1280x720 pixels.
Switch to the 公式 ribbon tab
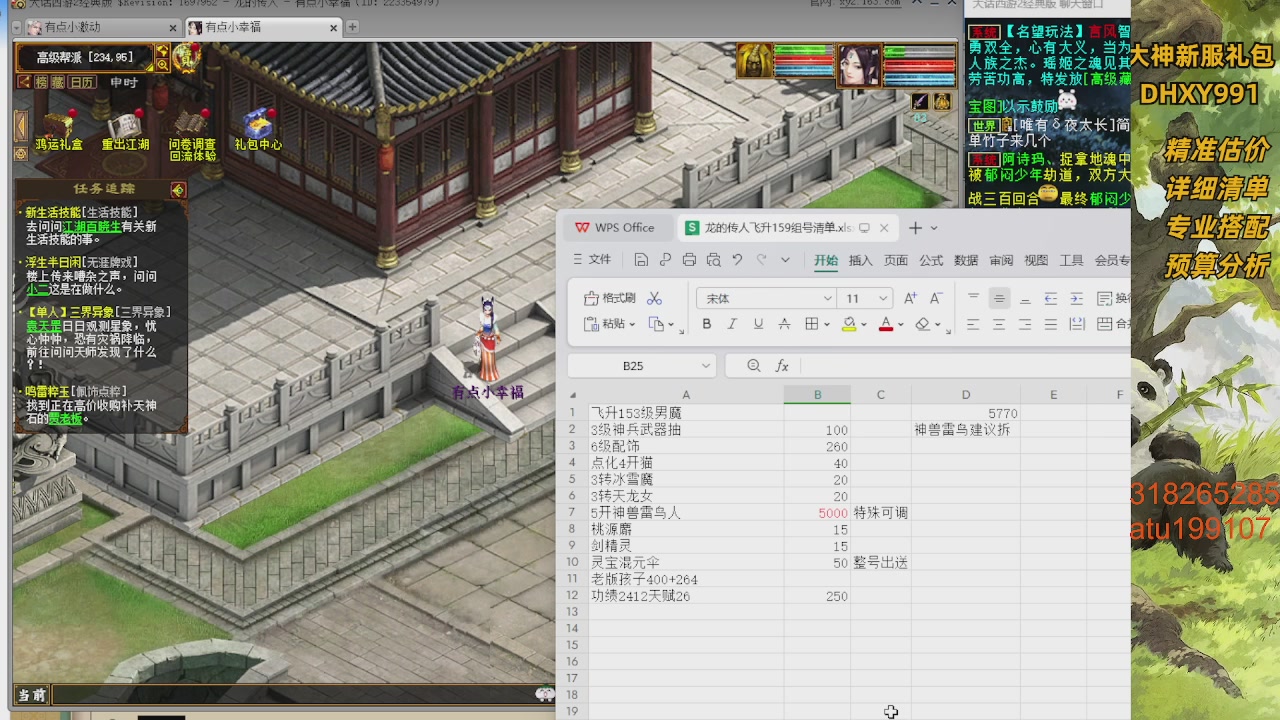click(x=931, y=260)
